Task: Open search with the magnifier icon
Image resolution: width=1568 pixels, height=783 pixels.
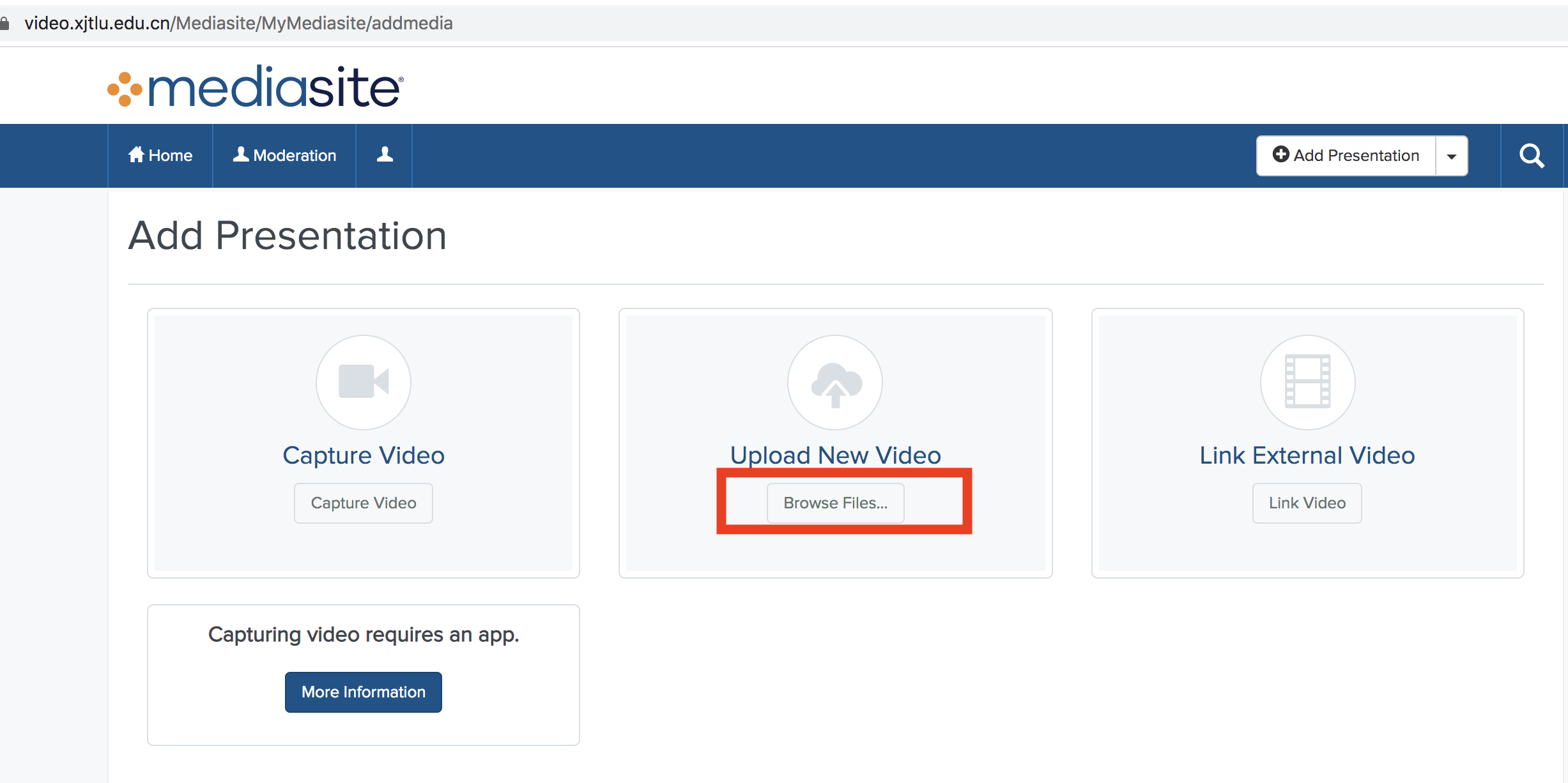Action: (x=1532, y=156)
